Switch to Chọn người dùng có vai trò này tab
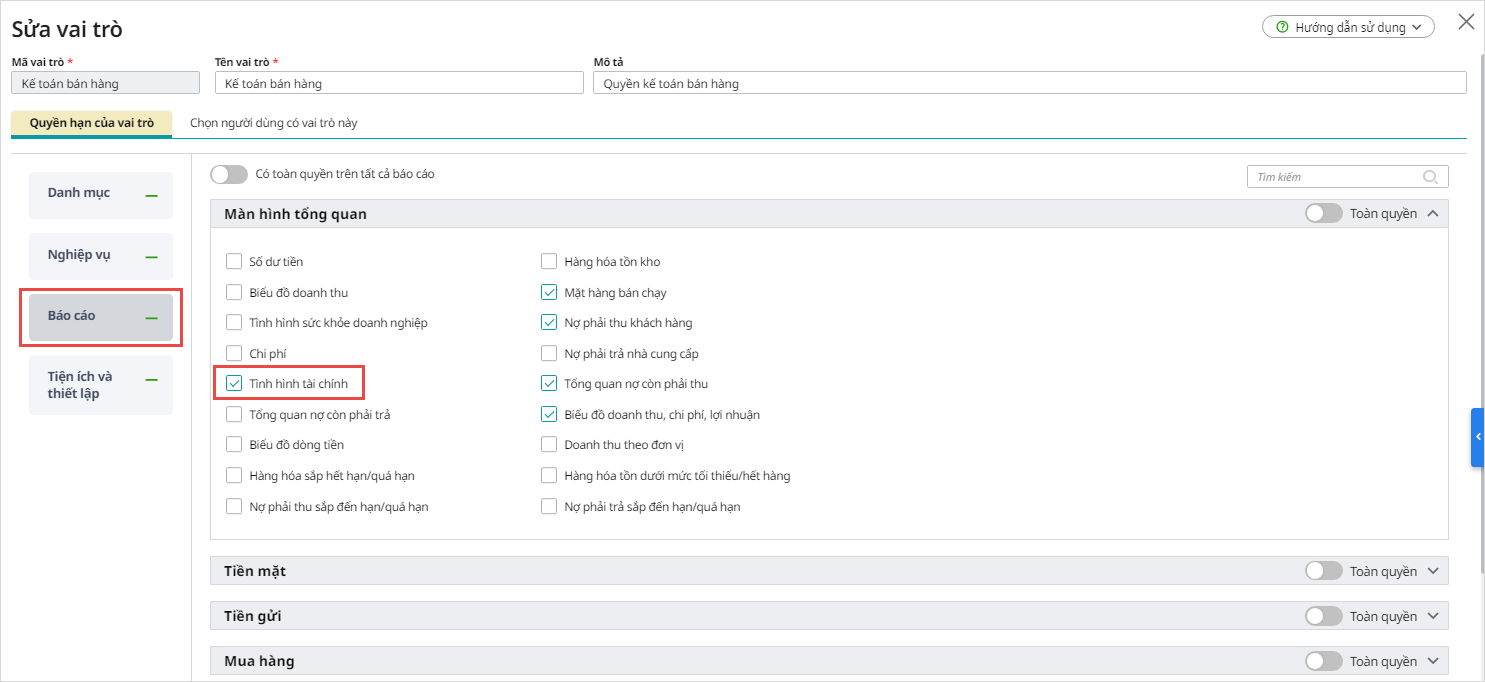The height and width of the screenshot is (682, 1485). pyautogui.click(x=274, y=124)
